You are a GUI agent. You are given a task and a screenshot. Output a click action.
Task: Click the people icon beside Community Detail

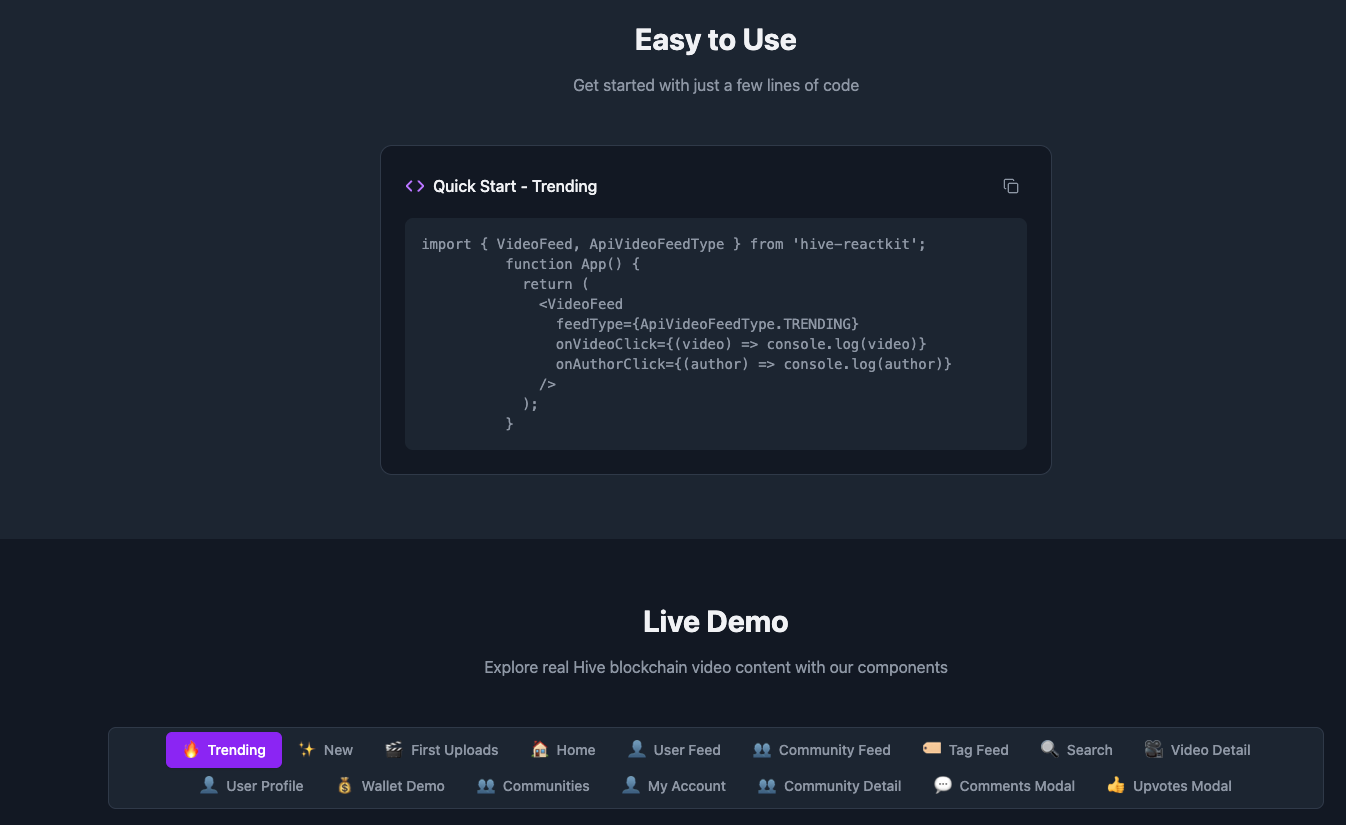pos(767,786)
